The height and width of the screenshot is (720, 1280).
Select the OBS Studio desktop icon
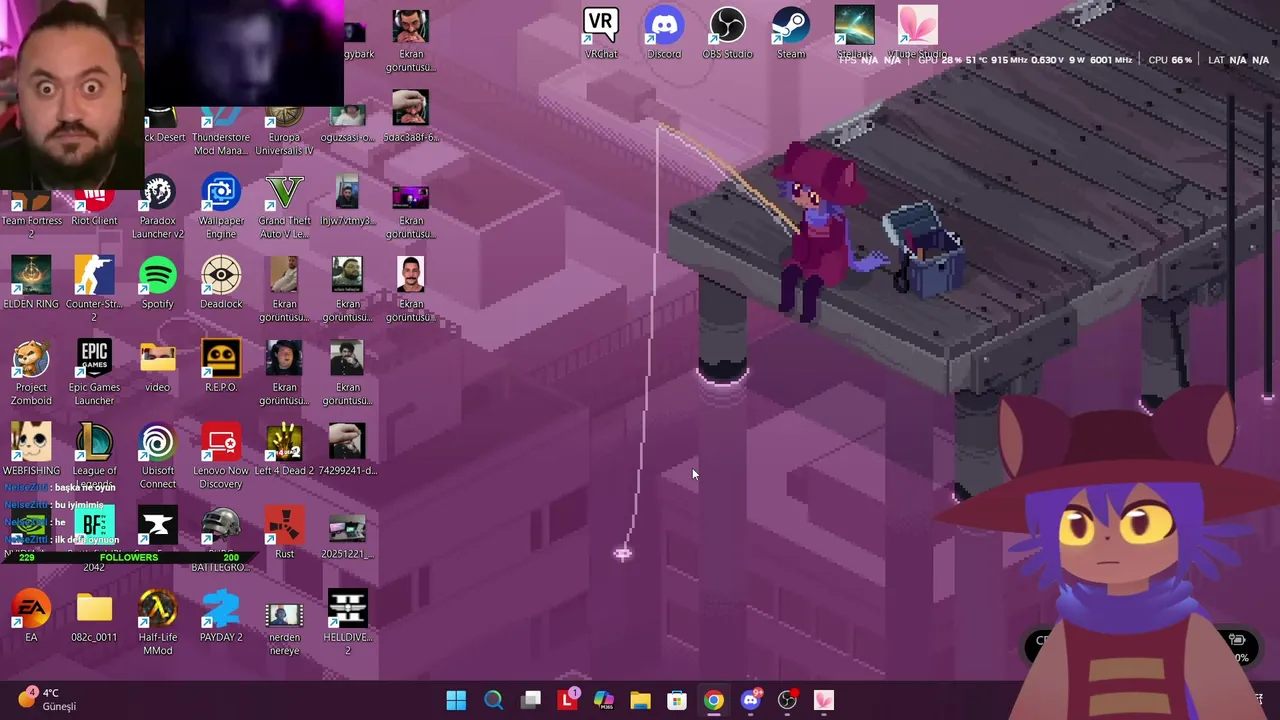click(727, 33)
